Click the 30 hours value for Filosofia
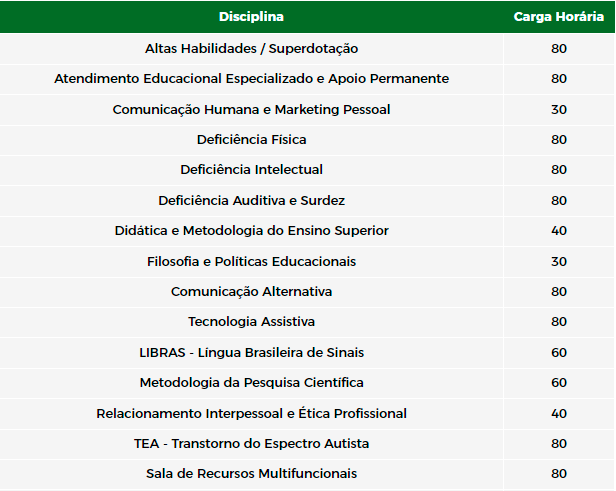 point(559,262)
